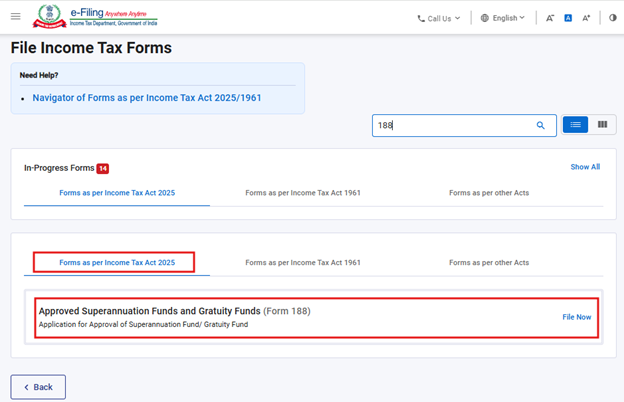624x402 pixels.
Task: Open Navigator of Forms help link
Action: [147, 98]
